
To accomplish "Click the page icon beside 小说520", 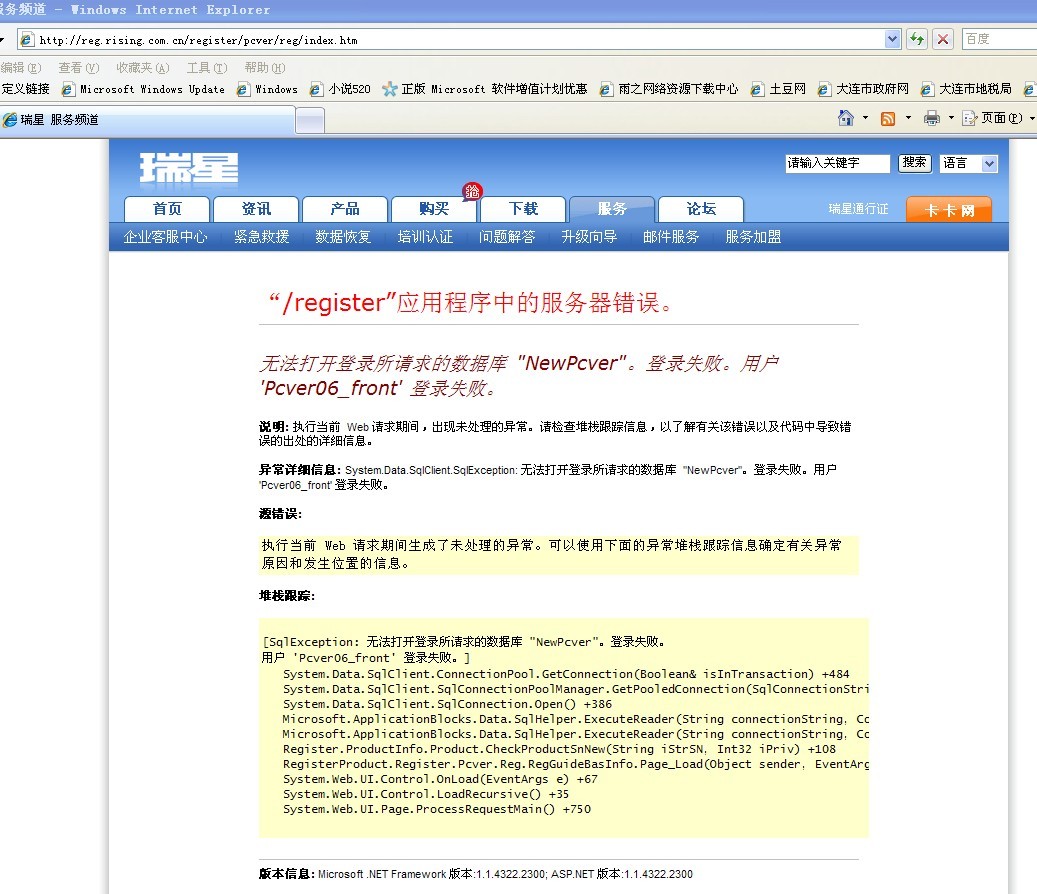I will 317,89.
